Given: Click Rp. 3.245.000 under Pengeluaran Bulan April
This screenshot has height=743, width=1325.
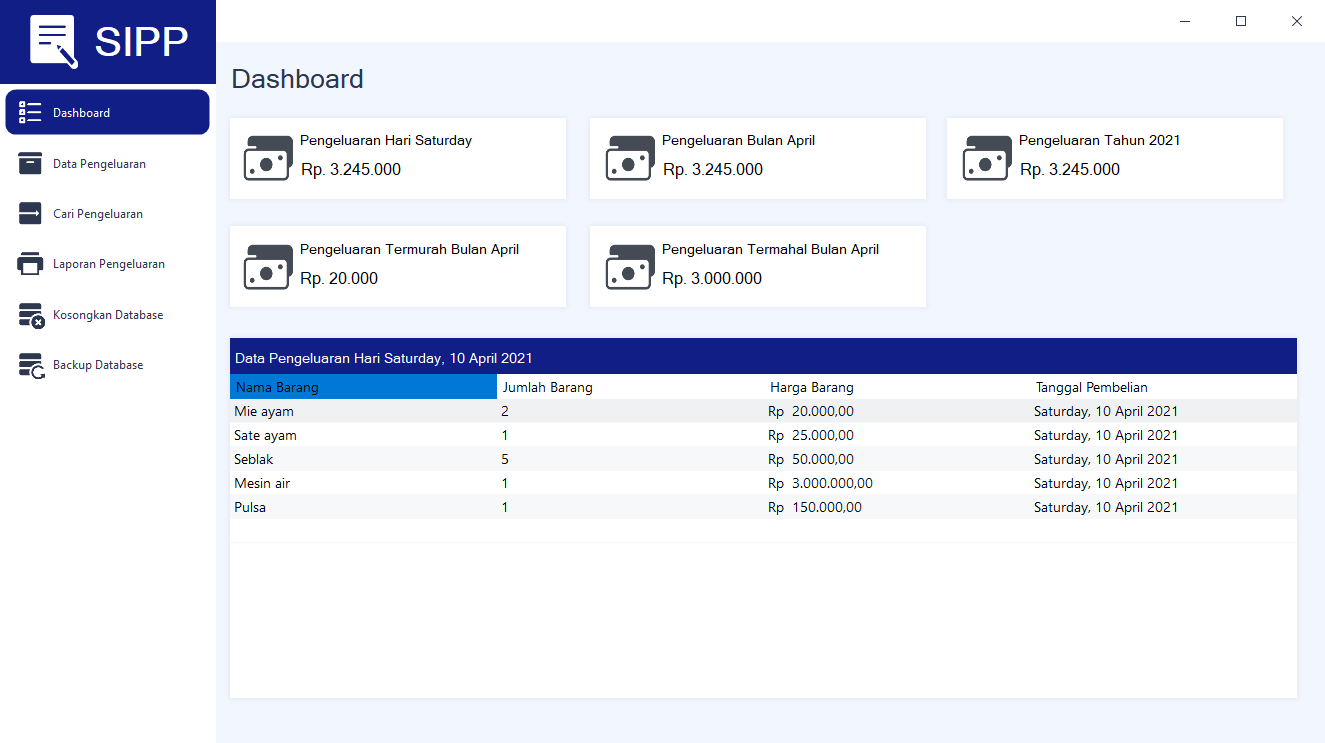Looking at the screenshot, I should point(713,170).
